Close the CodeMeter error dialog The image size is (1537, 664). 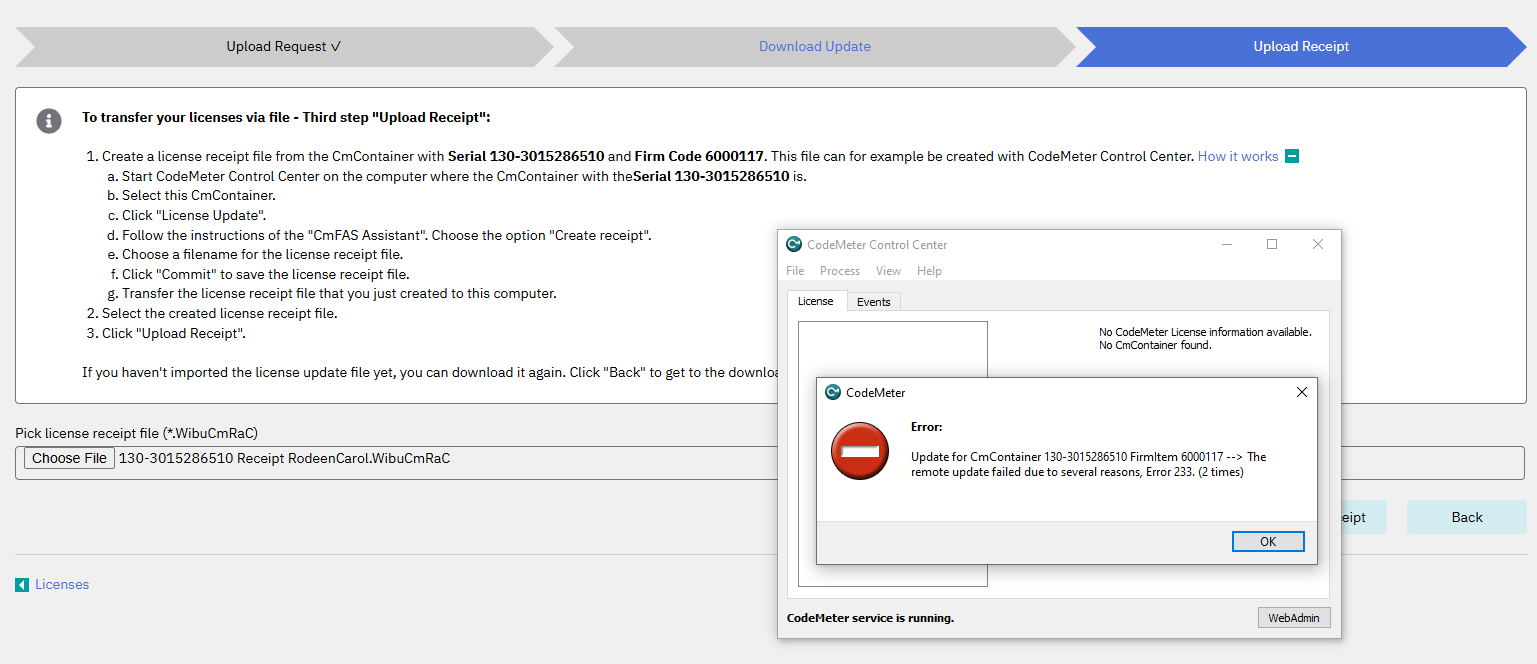(1301, 393)
